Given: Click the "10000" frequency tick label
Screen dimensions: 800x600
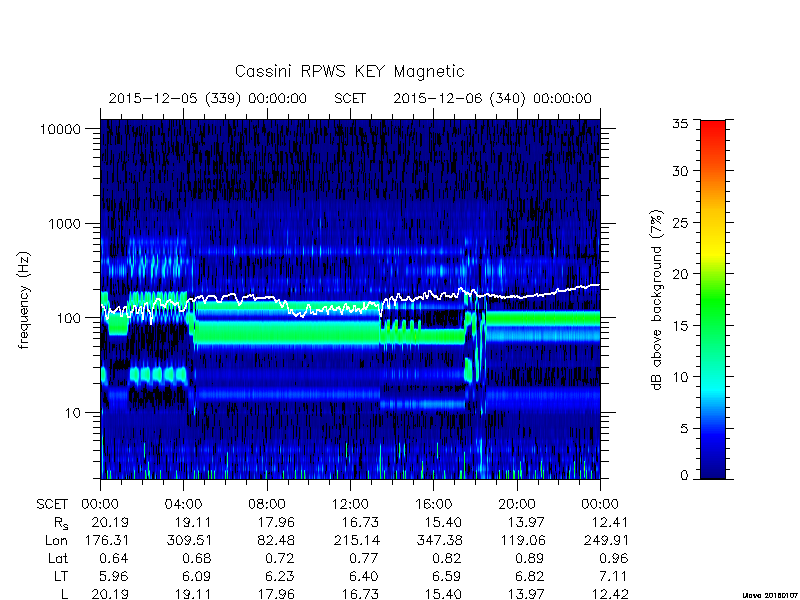Looking at the screenshot, I should click(60, 129).
